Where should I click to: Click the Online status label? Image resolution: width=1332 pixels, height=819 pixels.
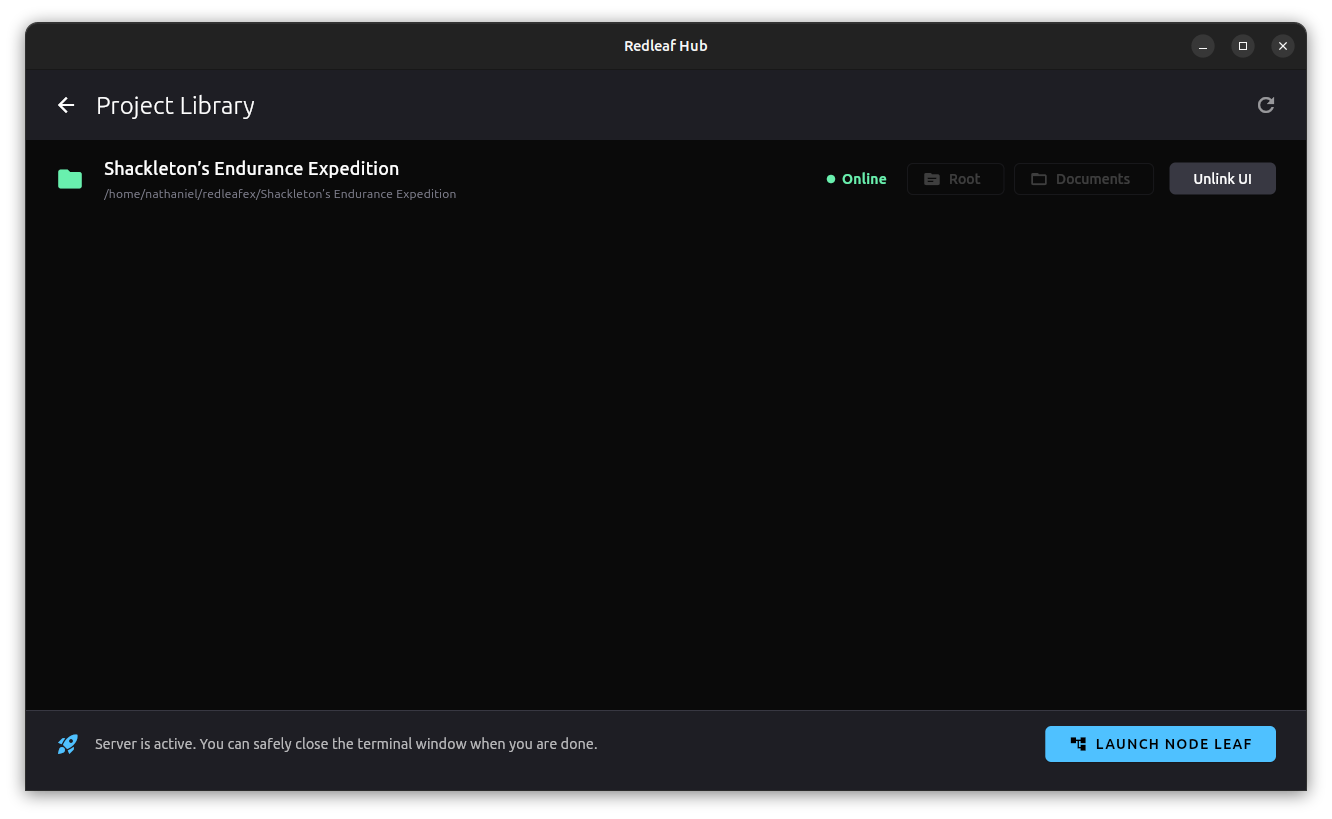(864, 179)
